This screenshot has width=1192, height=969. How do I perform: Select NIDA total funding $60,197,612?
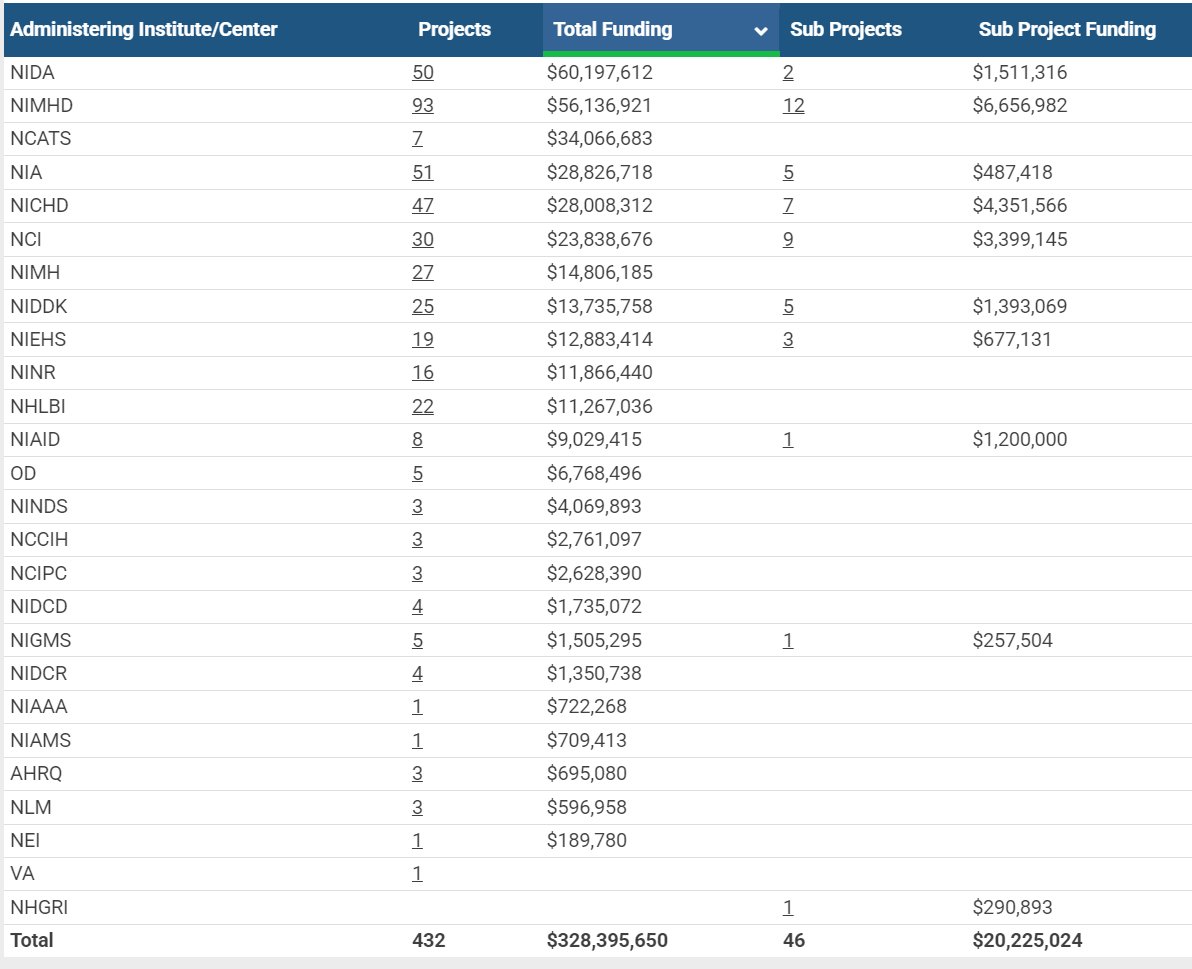click(600, 72)
